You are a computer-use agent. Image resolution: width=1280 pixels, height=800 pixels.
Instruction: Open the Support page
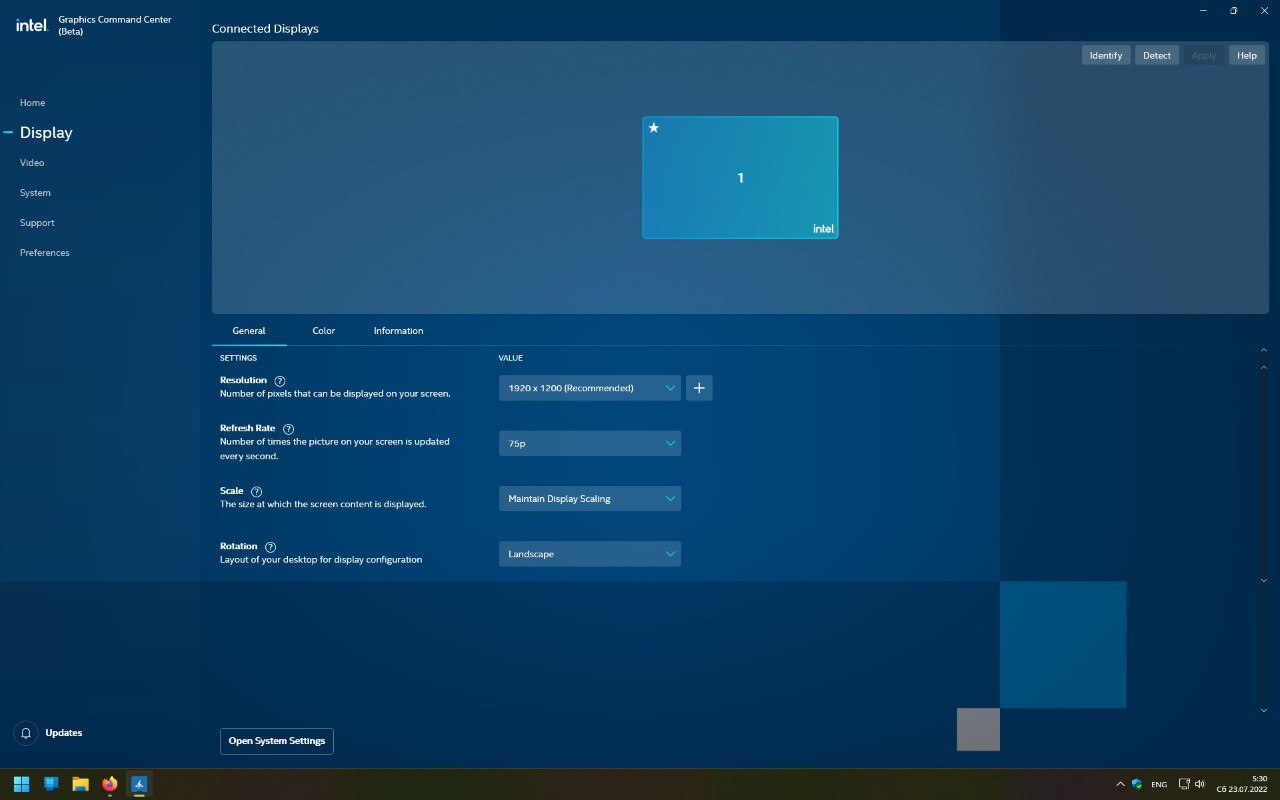click(37, 223)
